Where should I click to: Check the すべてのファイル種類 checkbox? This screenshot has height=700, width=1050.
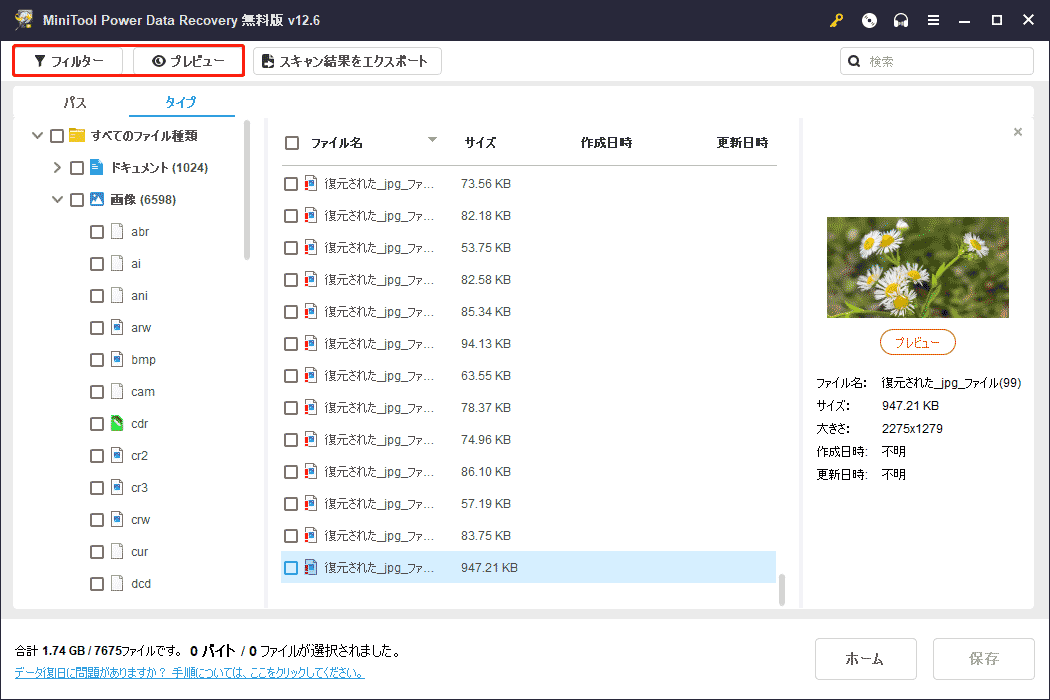coord(57,135)
